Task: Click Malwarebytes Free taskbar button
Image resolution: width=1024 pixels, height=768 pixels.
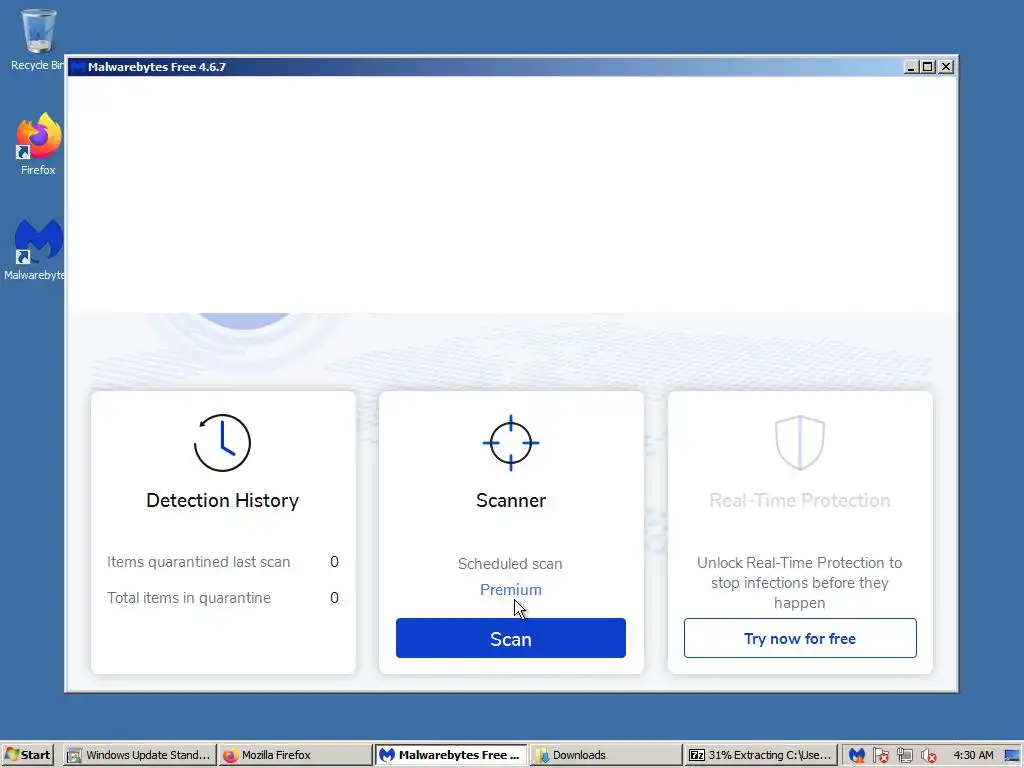Action: click(x=451, y=755)
